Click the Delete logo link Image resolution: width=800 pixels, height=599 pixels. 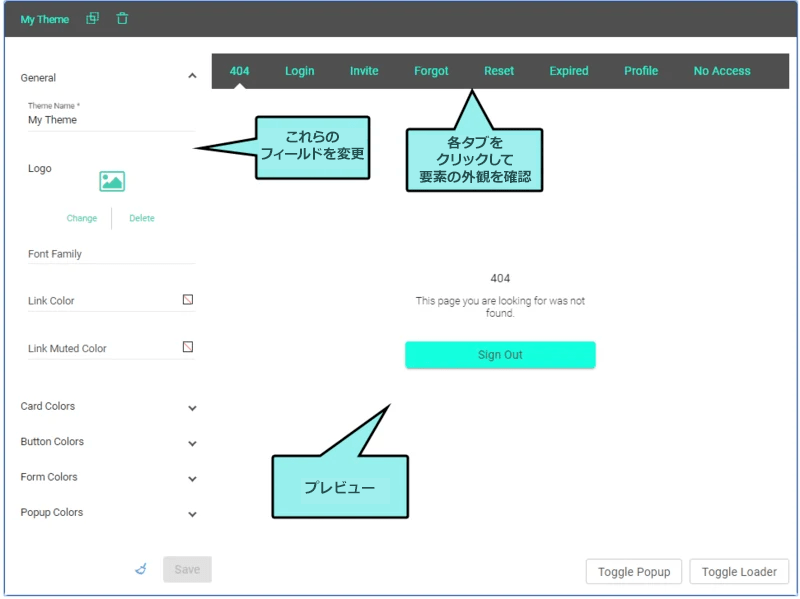(142, 218)
